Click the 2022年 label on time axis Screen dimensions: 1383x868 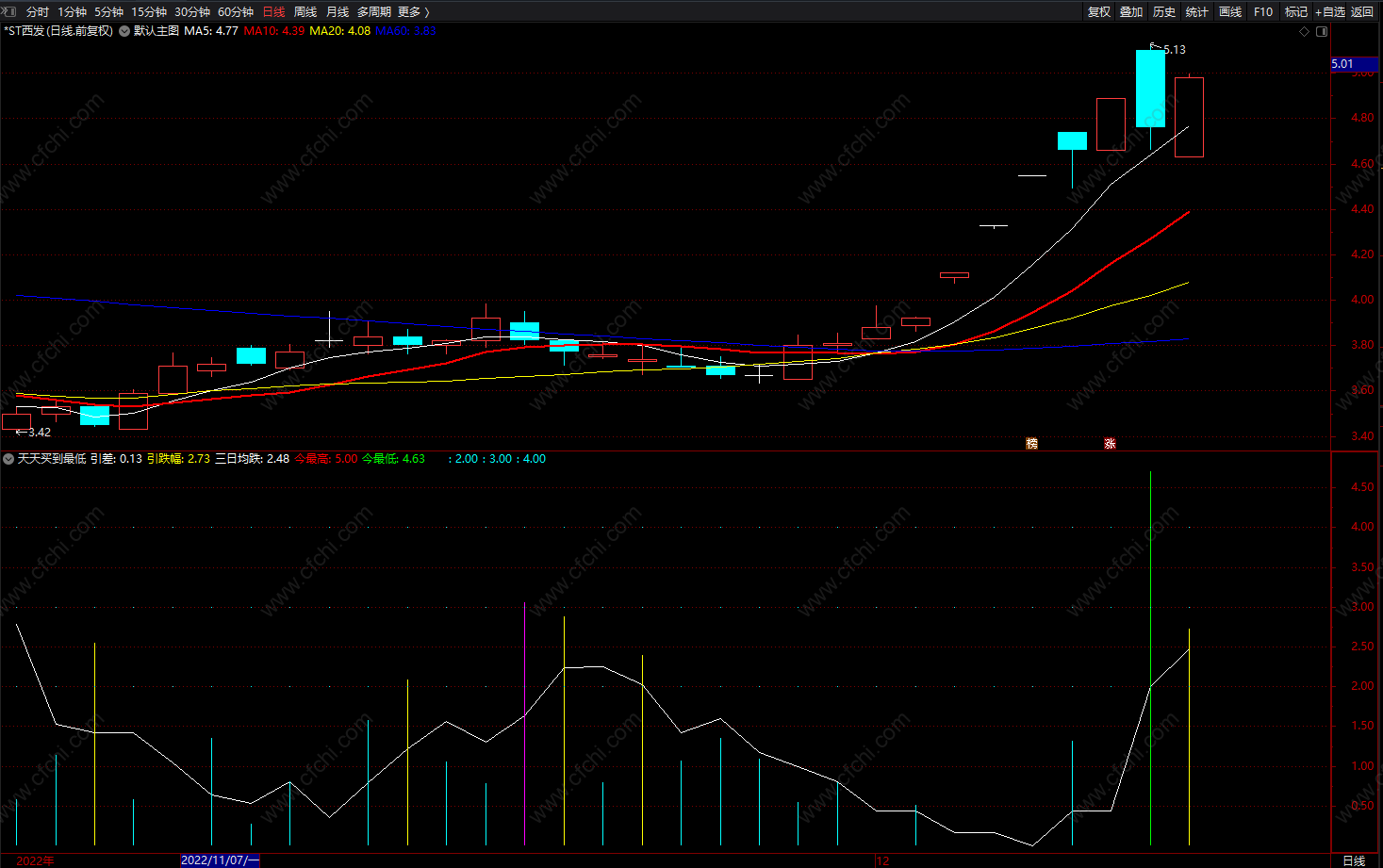click(35, 860)
